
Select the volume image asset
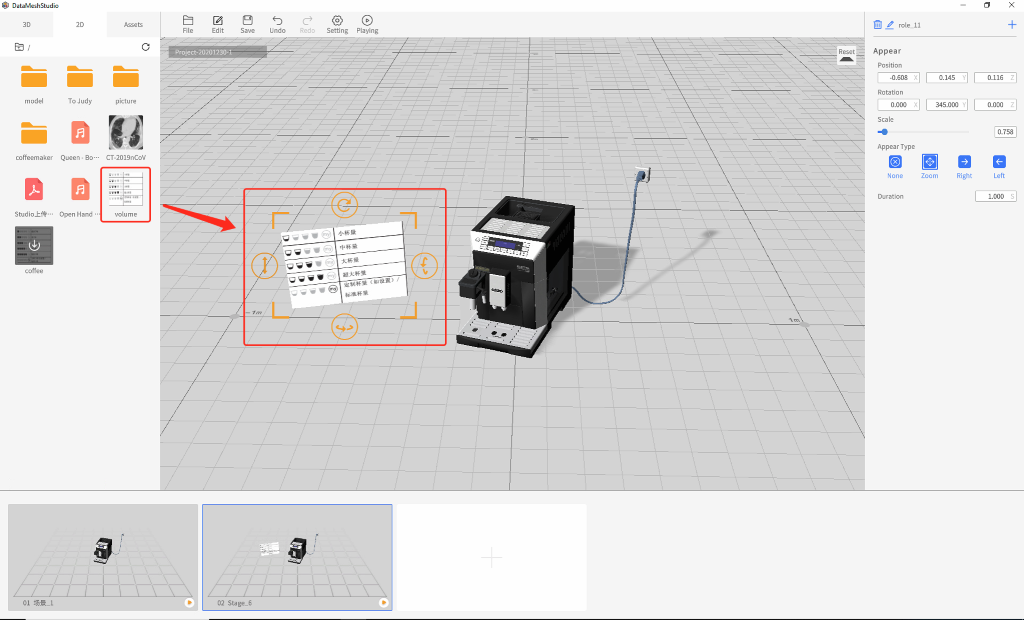[125, 194]
